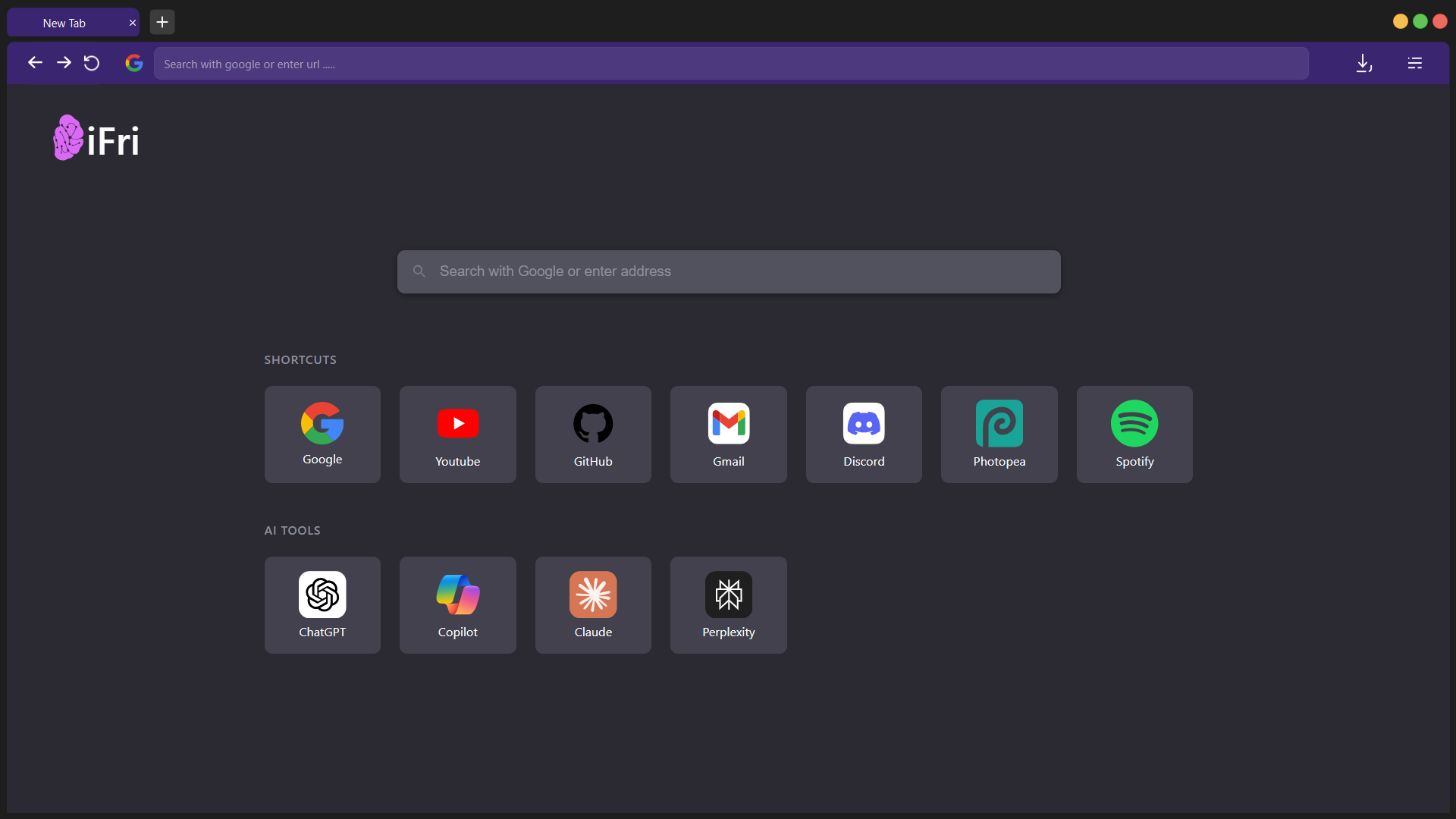The width and height of the screenshot is (1456, 819).
Task: Launch Copilot from AI Tools
Action: [x=457, y=604]
